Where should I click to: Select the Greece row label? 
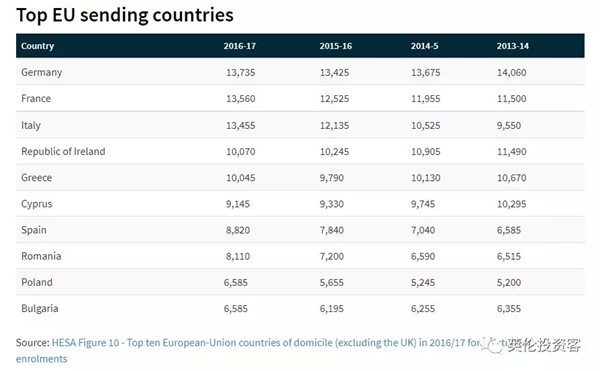[36, 178]
